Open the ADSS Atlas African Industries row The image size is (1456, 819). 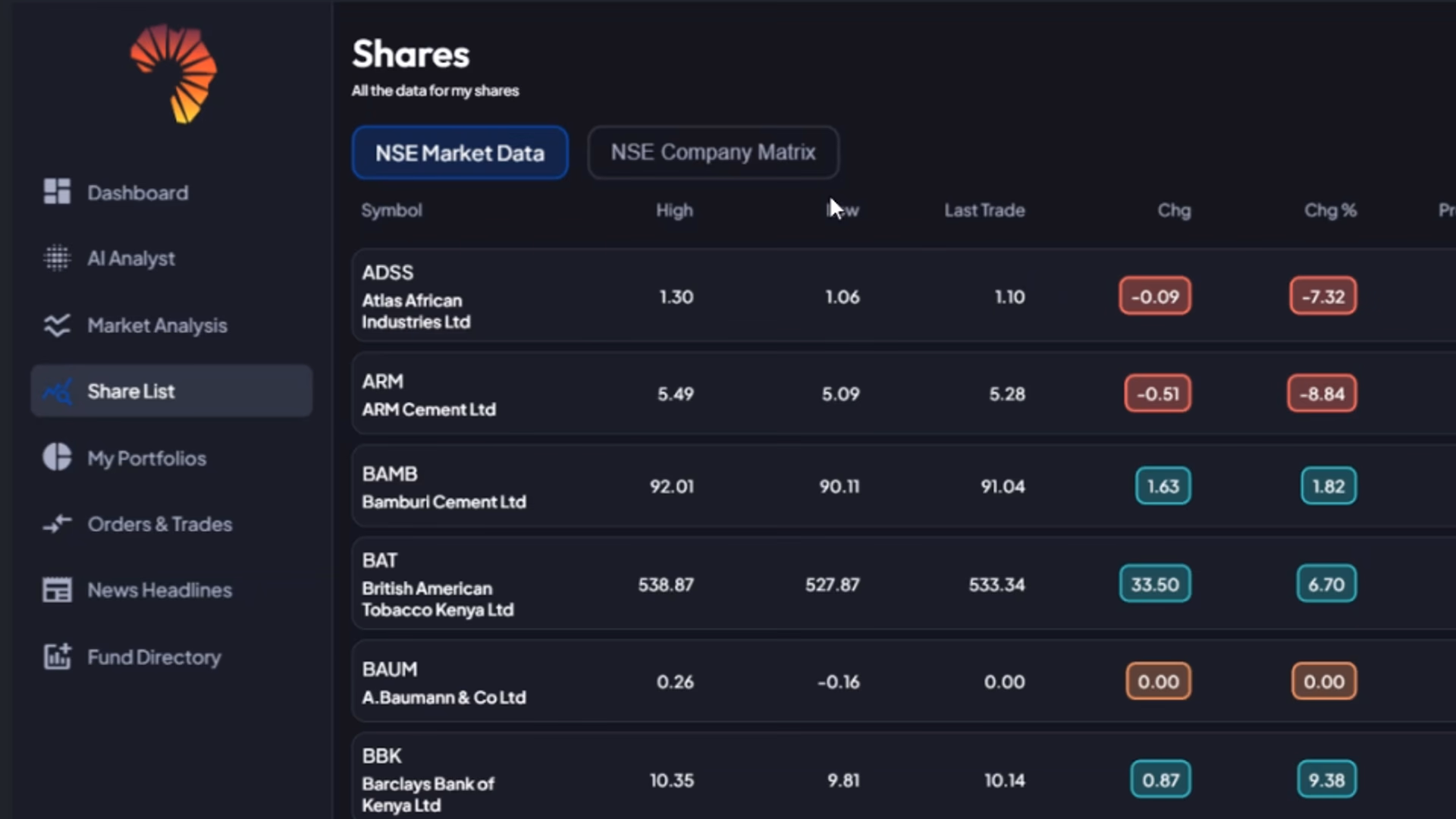(x=416, y=297)
